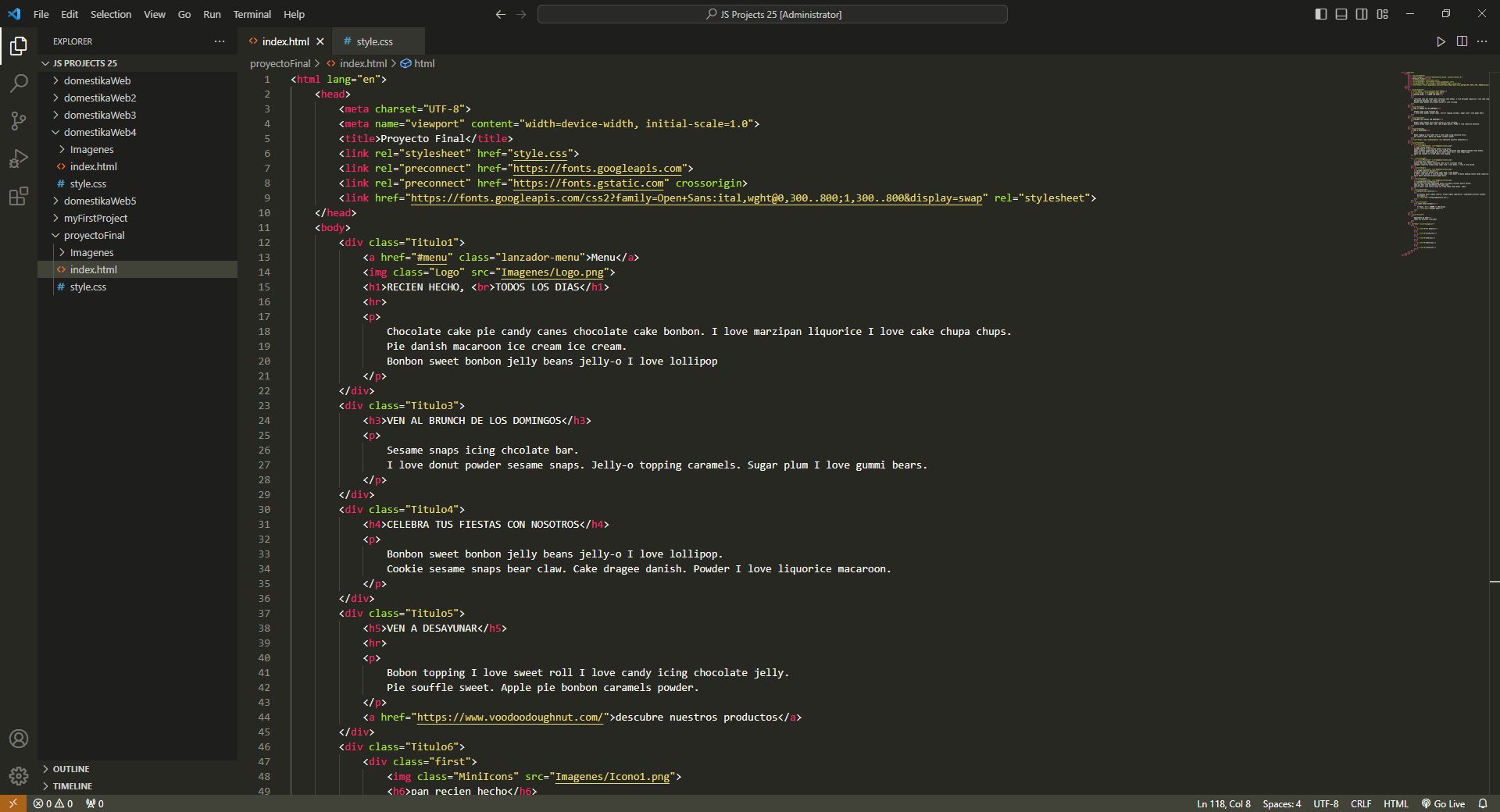Select index.html under proyectoFinal
This screenshot has width=1500, height=812.
137,269
